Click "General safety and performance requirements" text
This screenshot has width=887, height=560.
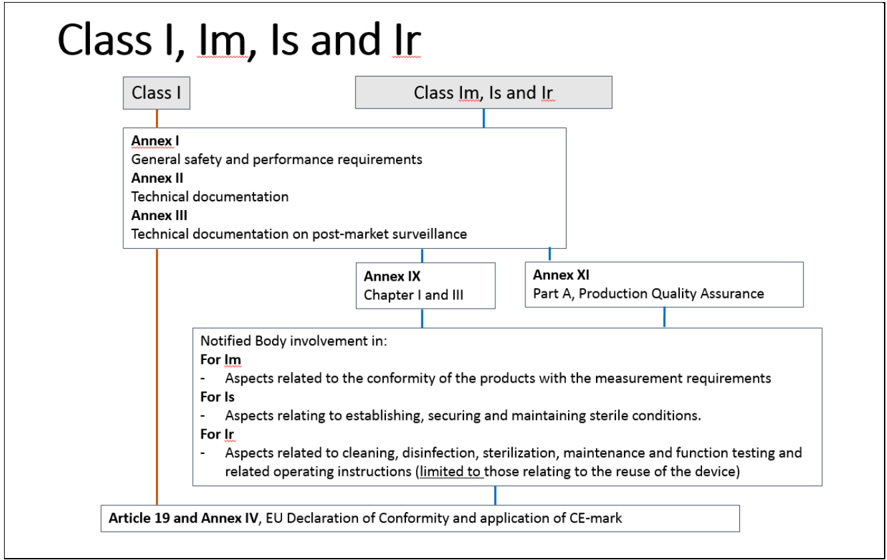[276, 159]
